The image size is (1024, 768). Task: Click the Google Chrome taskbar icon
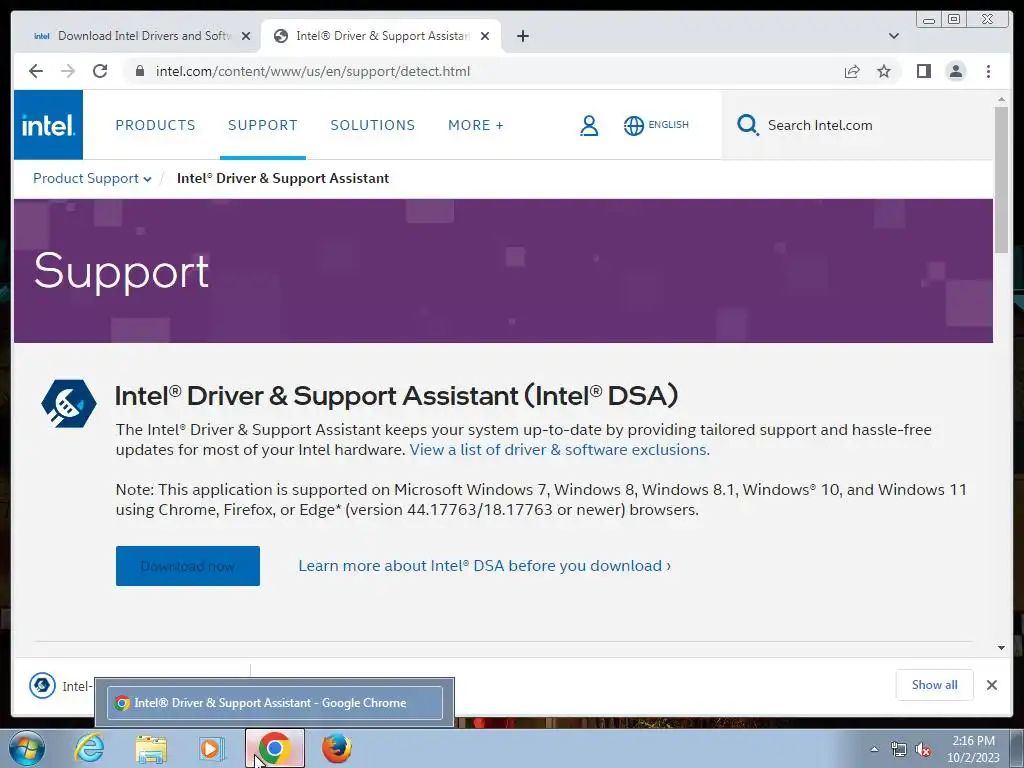click(x=275, y=748)
